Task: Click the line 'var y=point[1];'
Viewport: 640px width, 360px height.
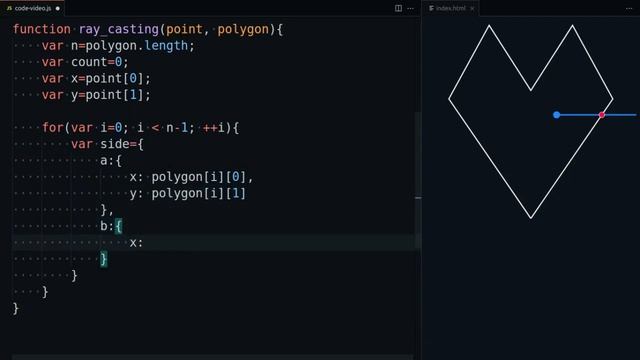Action: point(96,95)
